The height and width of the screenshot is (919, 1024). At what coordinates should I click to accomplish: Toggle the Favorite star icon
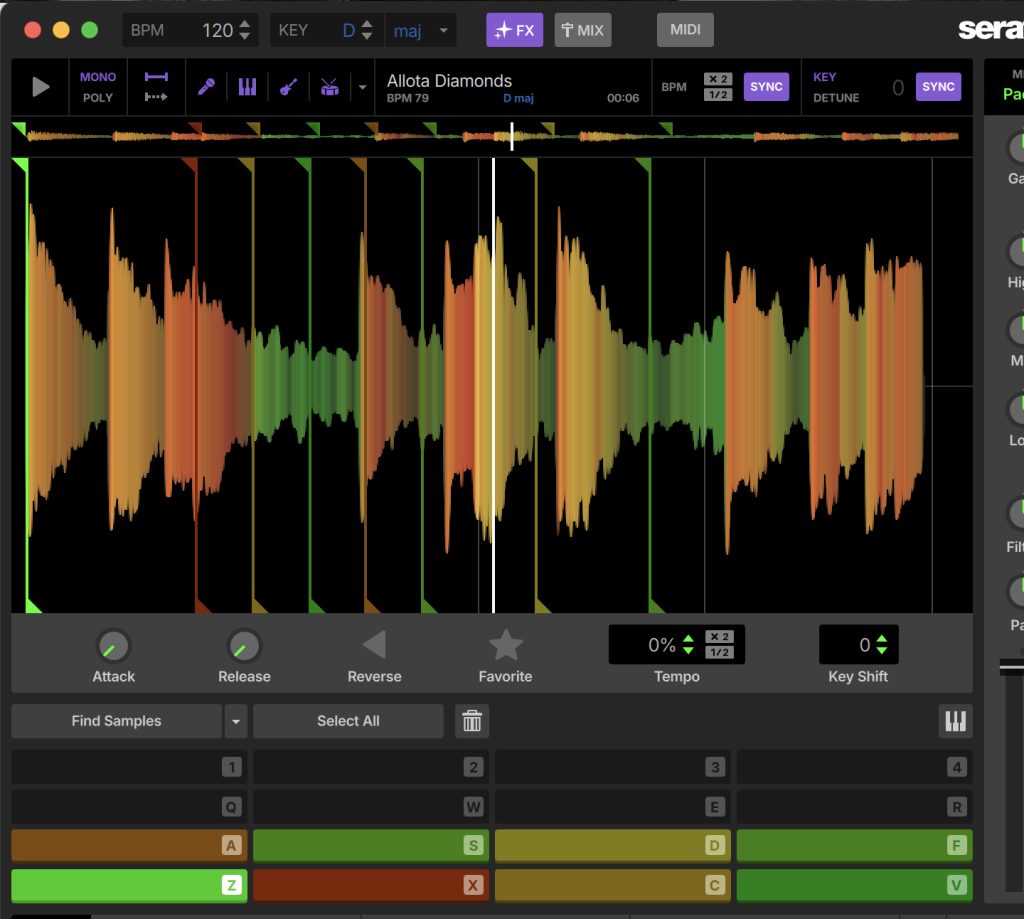pyautogui.click(x=505, y=645)
